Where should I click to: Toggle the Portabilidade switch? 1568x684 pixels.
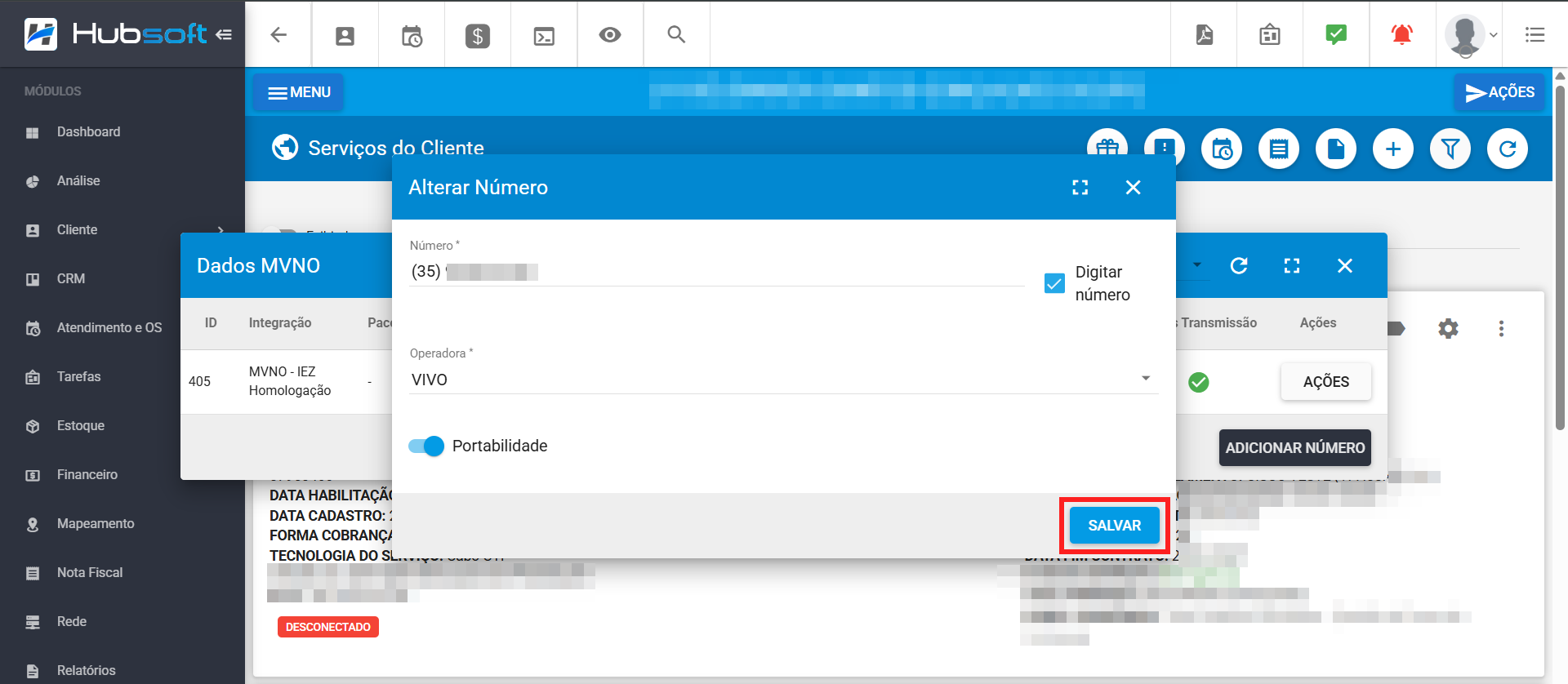tap(426, 446)
